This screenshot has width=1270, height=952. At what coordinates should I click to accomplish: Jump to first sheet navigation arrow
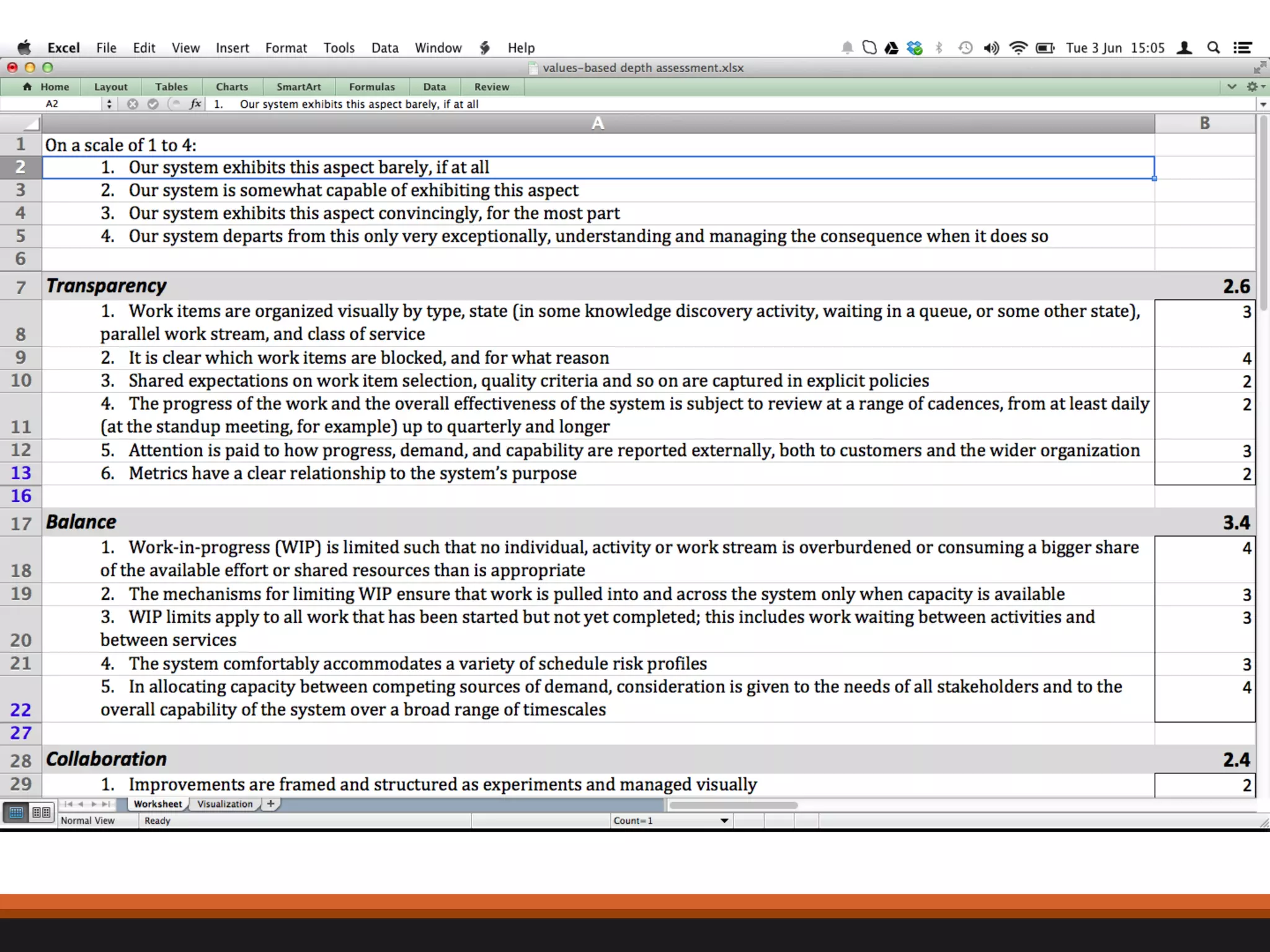tap(68, 804)
